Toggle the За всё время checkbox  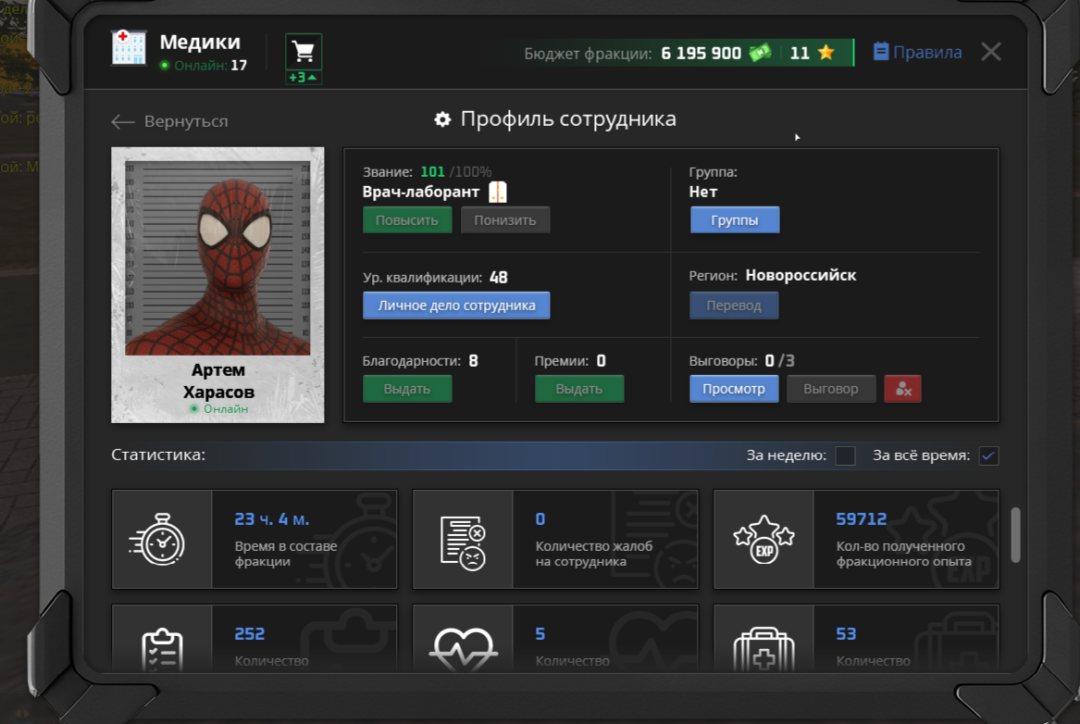pos(988,455)
